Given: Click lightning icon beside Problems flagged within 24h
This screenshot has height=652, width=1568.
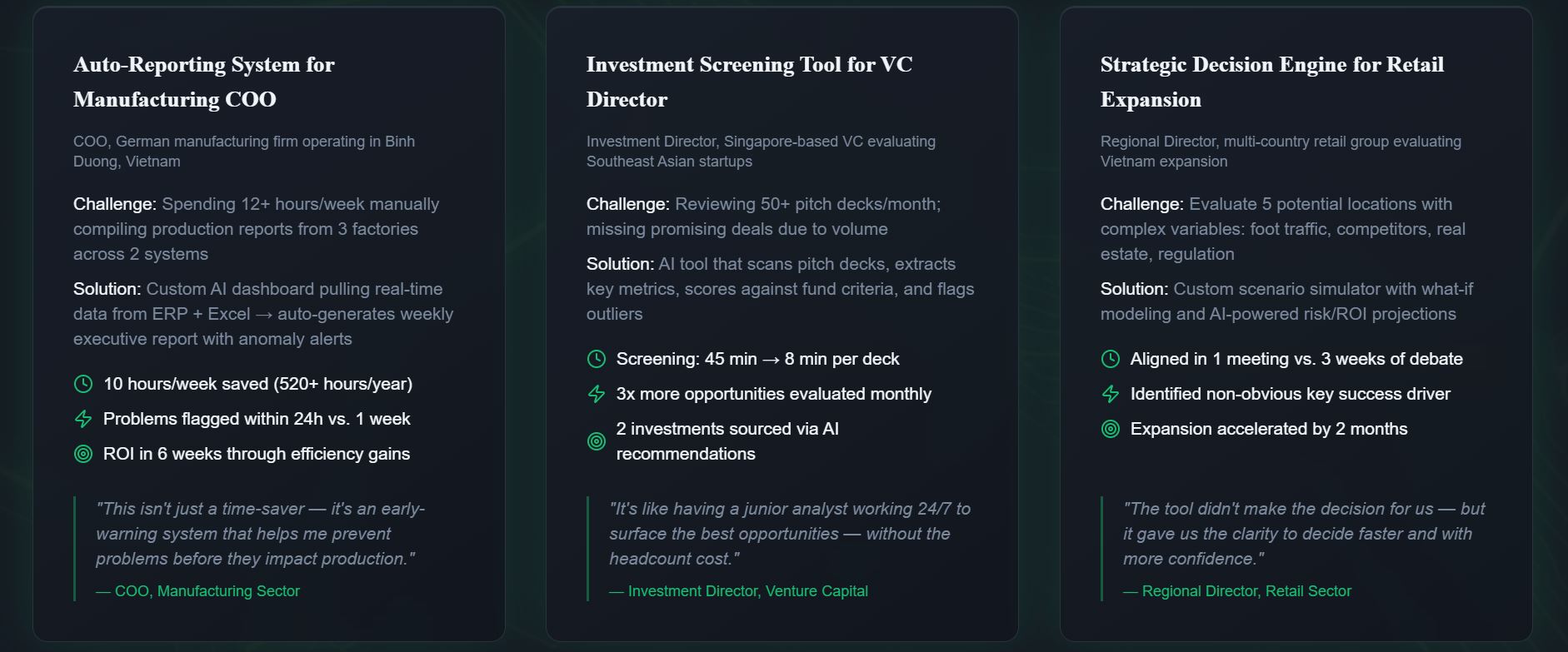Looking at the screenshot, I should (83, 419).
